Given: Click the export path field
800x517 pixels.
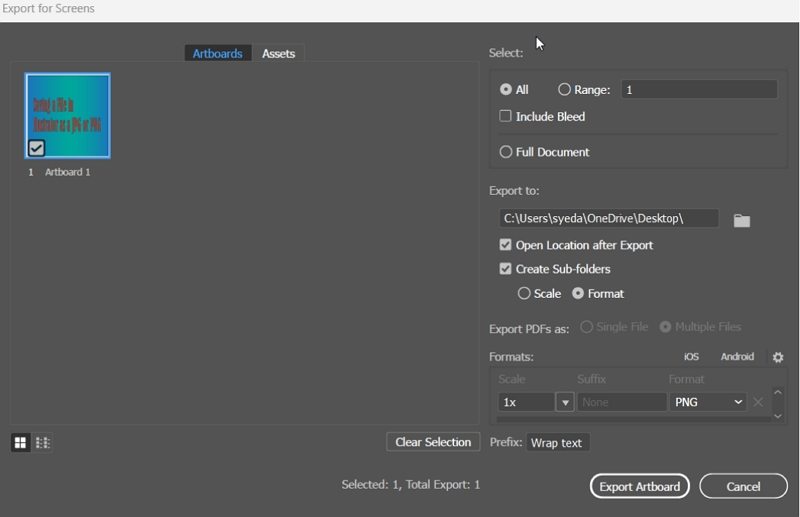Looking at the screenshot, I should (x=609, y=218).
